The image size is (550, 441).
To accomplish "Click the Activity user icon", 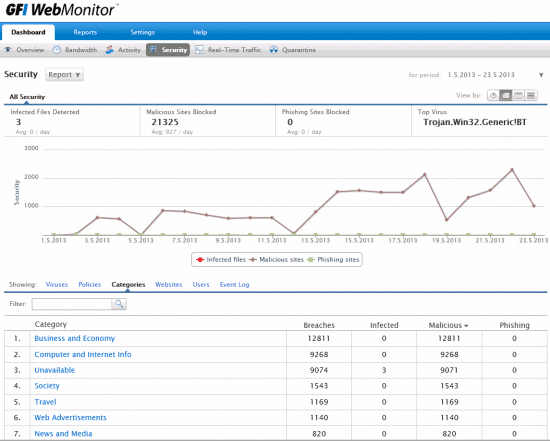I will [110, 50].
